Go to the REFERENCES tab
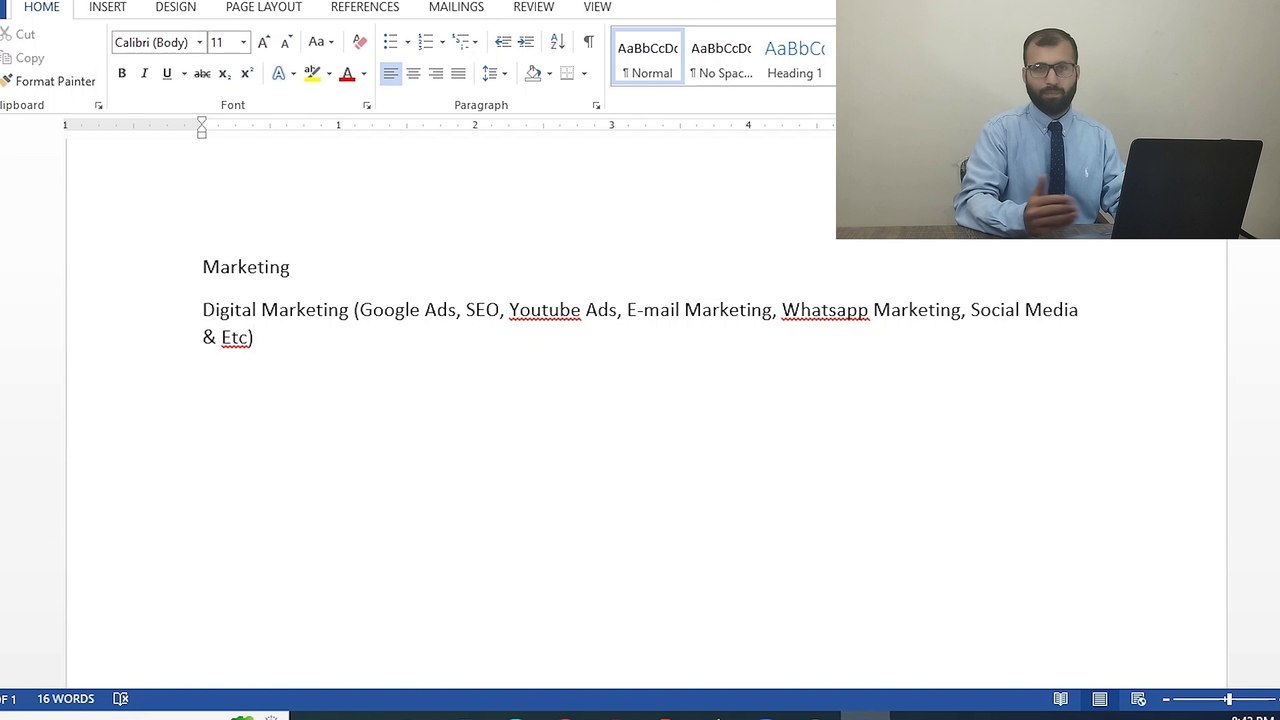This screenshot has height=720, width=1280. (365, 7)
